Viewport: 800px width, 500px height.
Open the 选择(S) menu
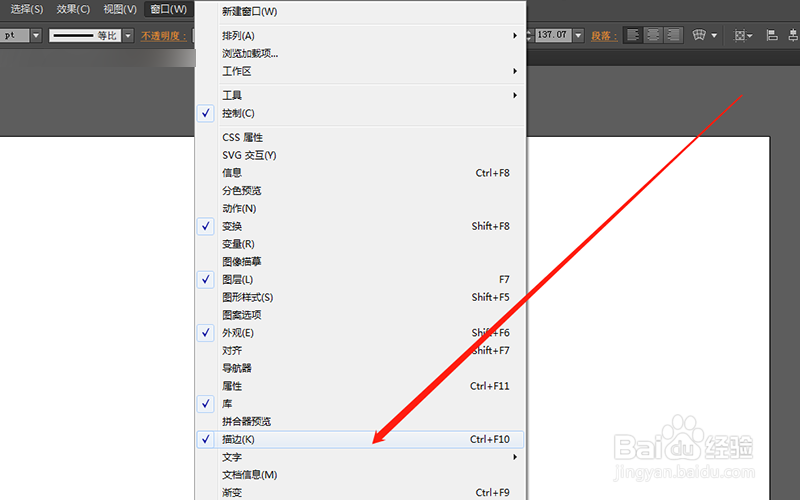pyautogui.click(x=27, y=9)
